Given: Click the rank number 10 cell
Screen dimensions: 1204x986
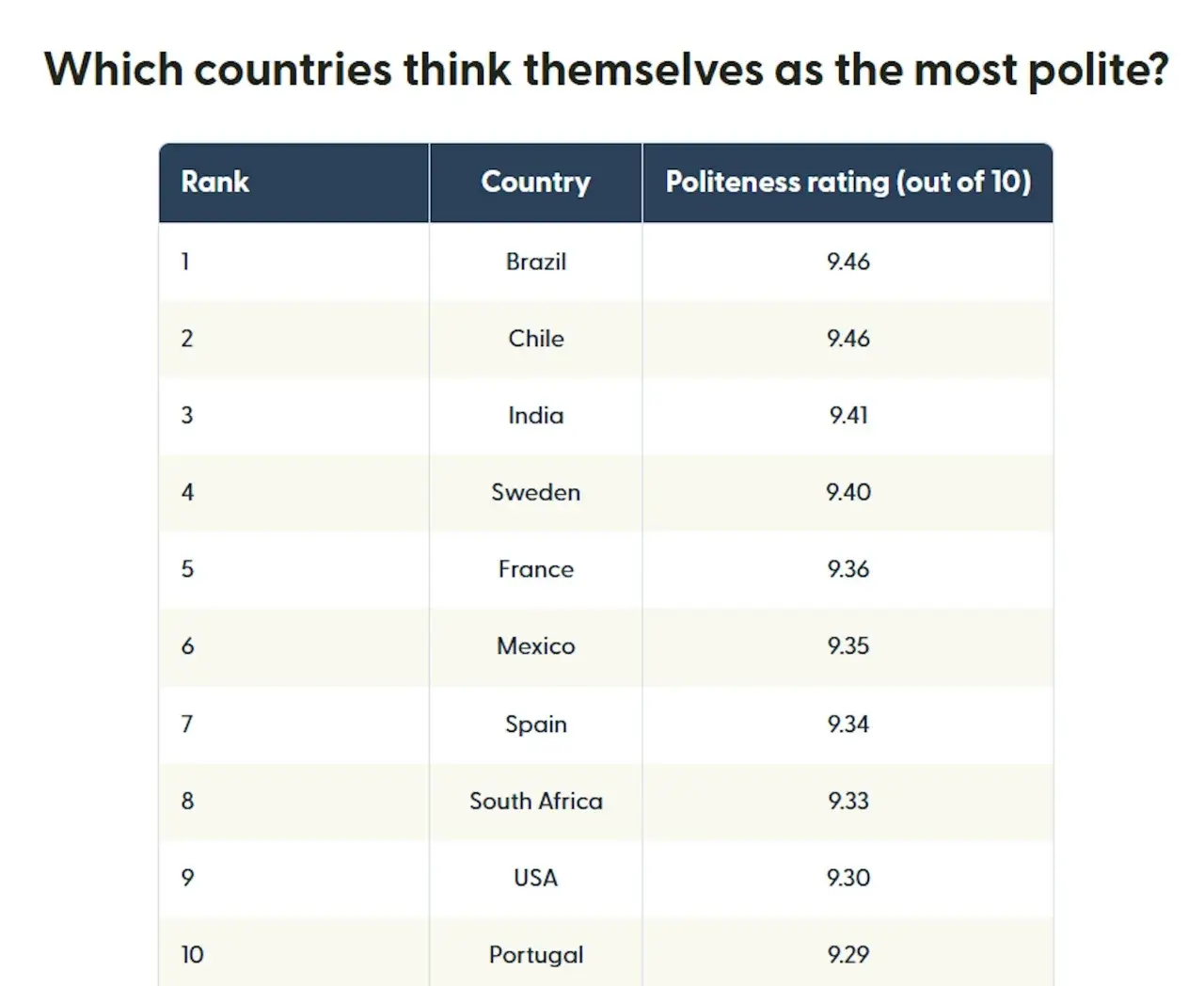Looking at the screenshot, I should (x=193, y=955).
